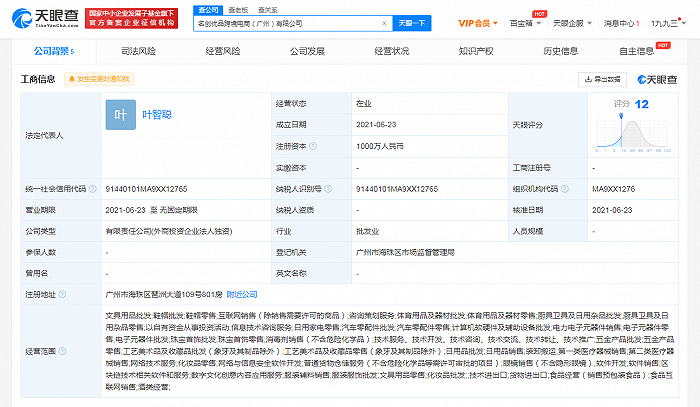This screenshot has height=407, width=700.
Task: Click the 天眼查 watermark logo beside export
Action: pyautogui.click(x=659, y=79)
